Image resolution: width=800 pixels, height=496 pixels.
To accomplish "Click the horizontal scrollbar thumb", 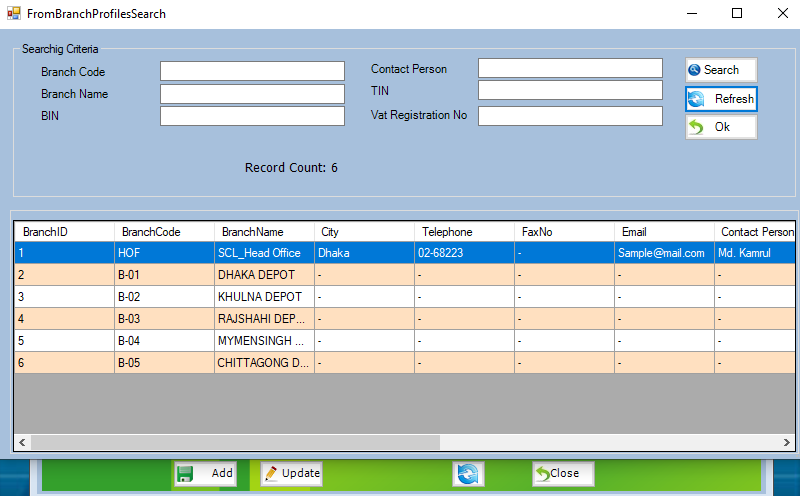I will click(235, 442).
